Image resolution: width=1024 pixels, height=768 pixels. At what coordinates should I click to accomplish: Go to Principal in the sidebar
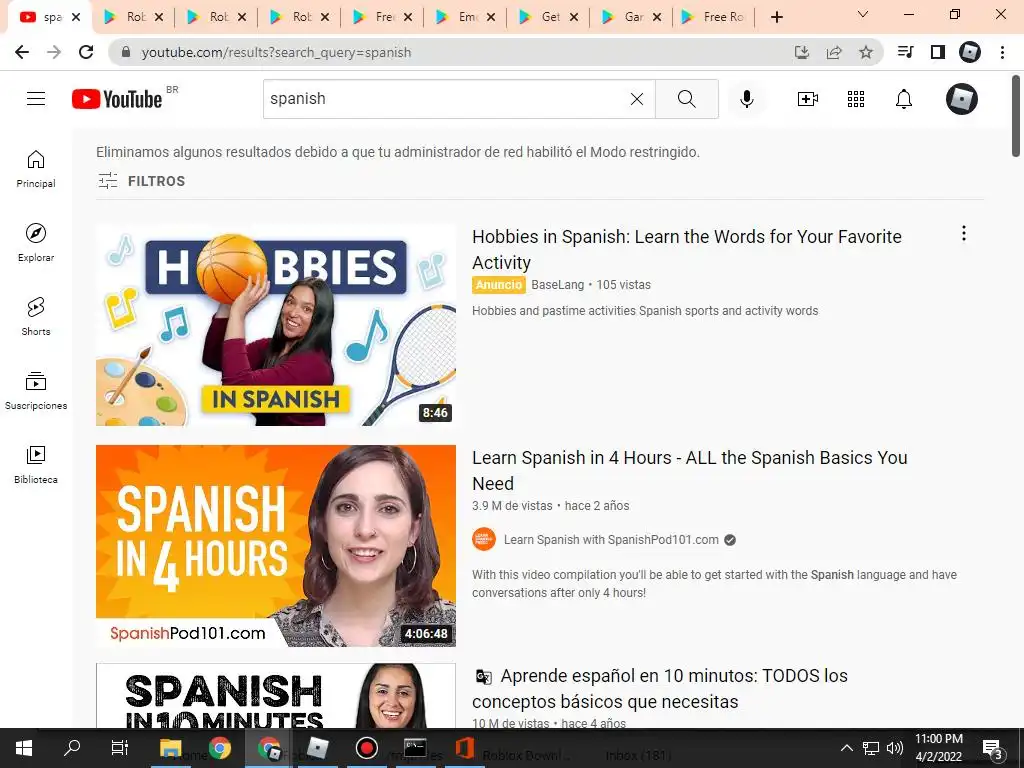36,169
